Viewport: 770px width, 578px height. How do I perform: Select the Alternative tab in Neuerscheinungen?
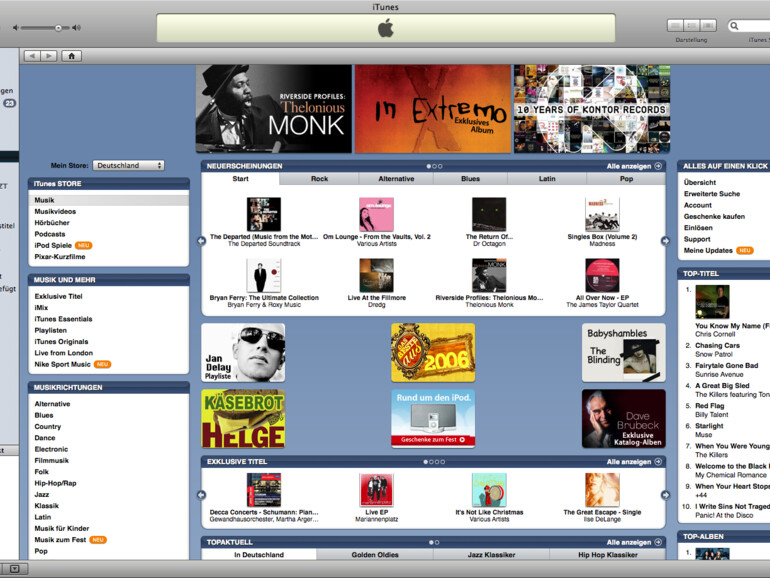[x=396, y=179]
